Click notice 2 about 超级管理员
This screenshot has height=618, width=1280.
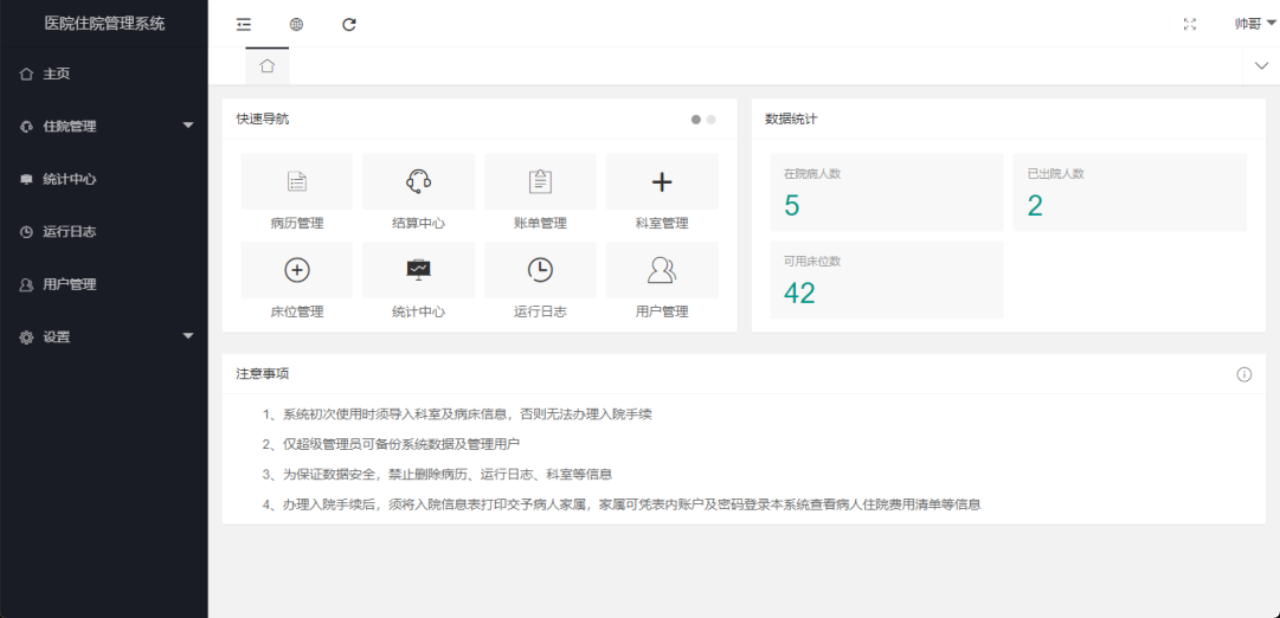(391, 444)
